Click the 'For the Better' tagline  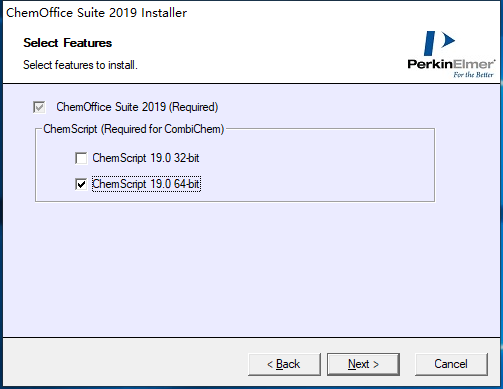click(x=473, y=75)
